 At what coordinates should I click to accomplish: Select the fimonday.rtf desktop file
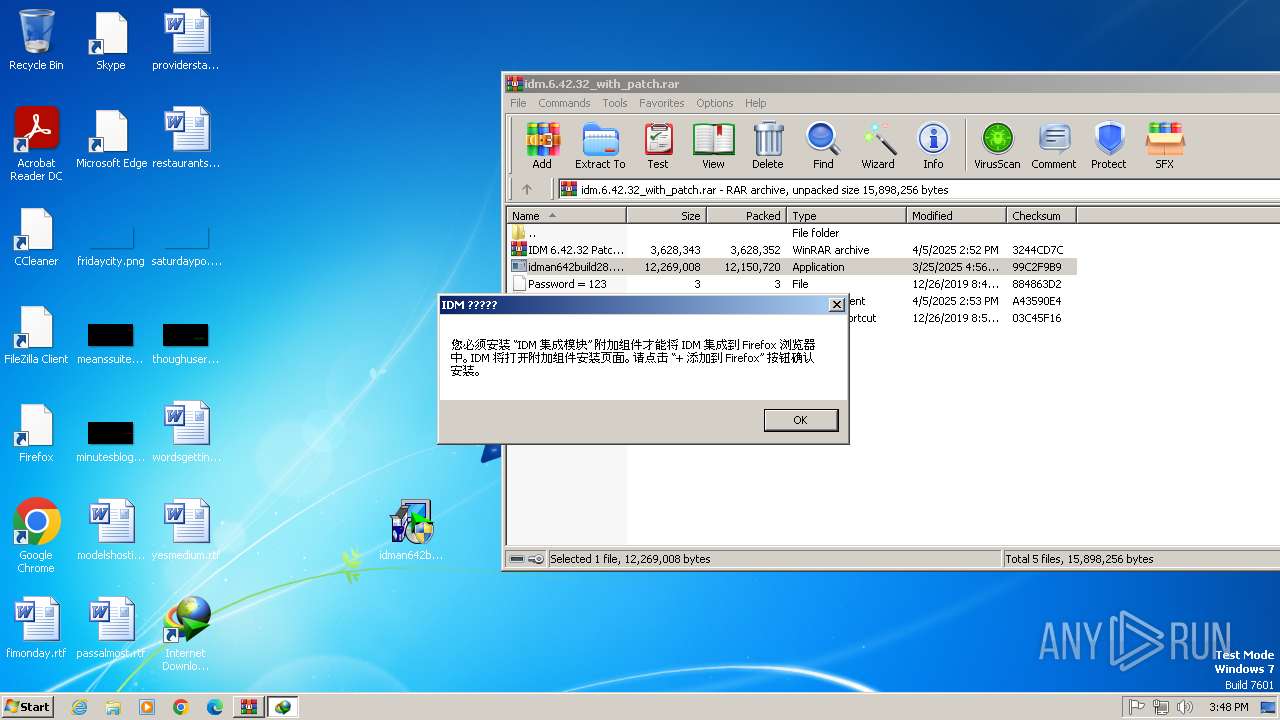point(36,628)
